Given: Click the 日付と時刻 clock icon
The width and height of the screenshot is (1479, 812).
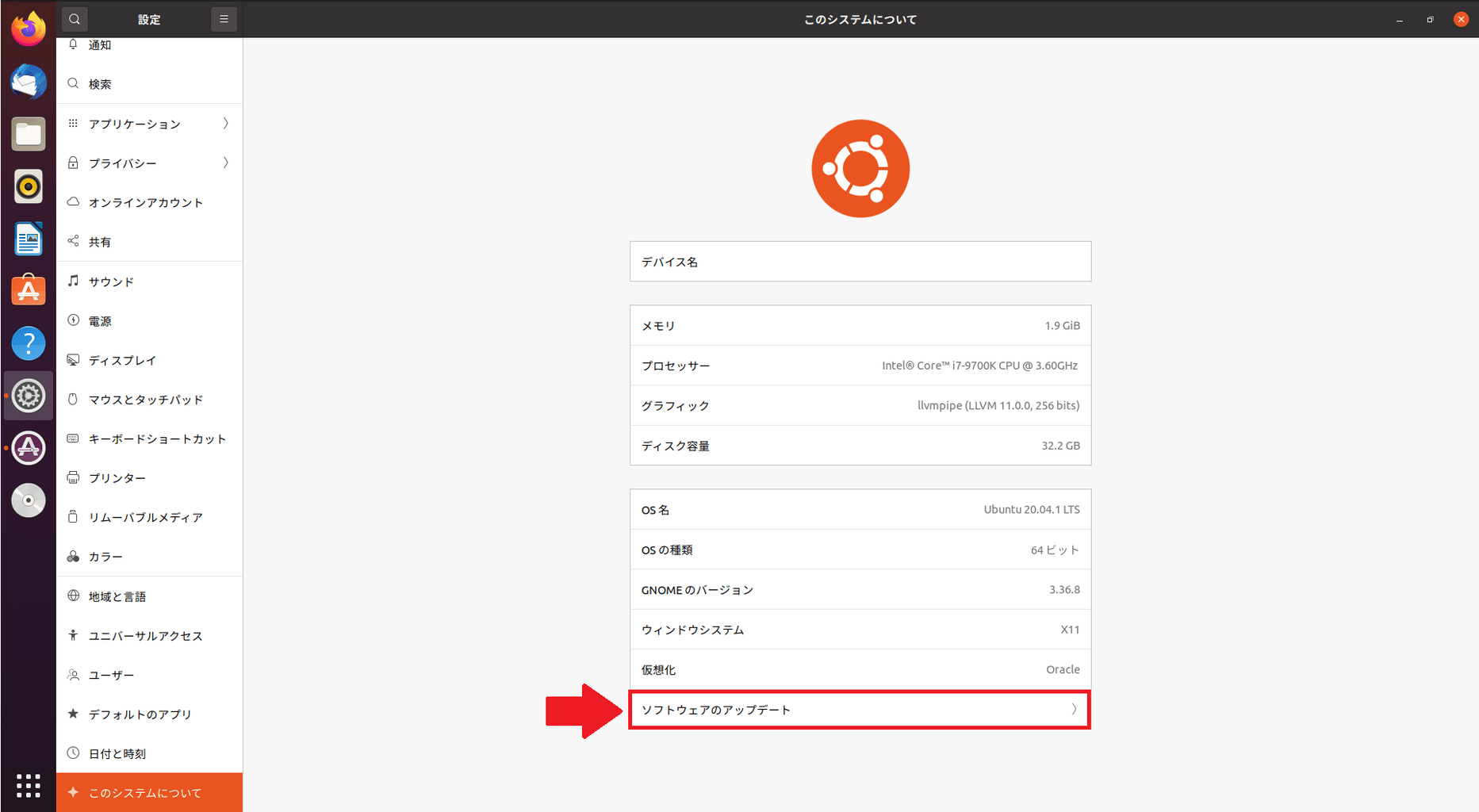Looking at the screenshot, I should coord(73,753).
